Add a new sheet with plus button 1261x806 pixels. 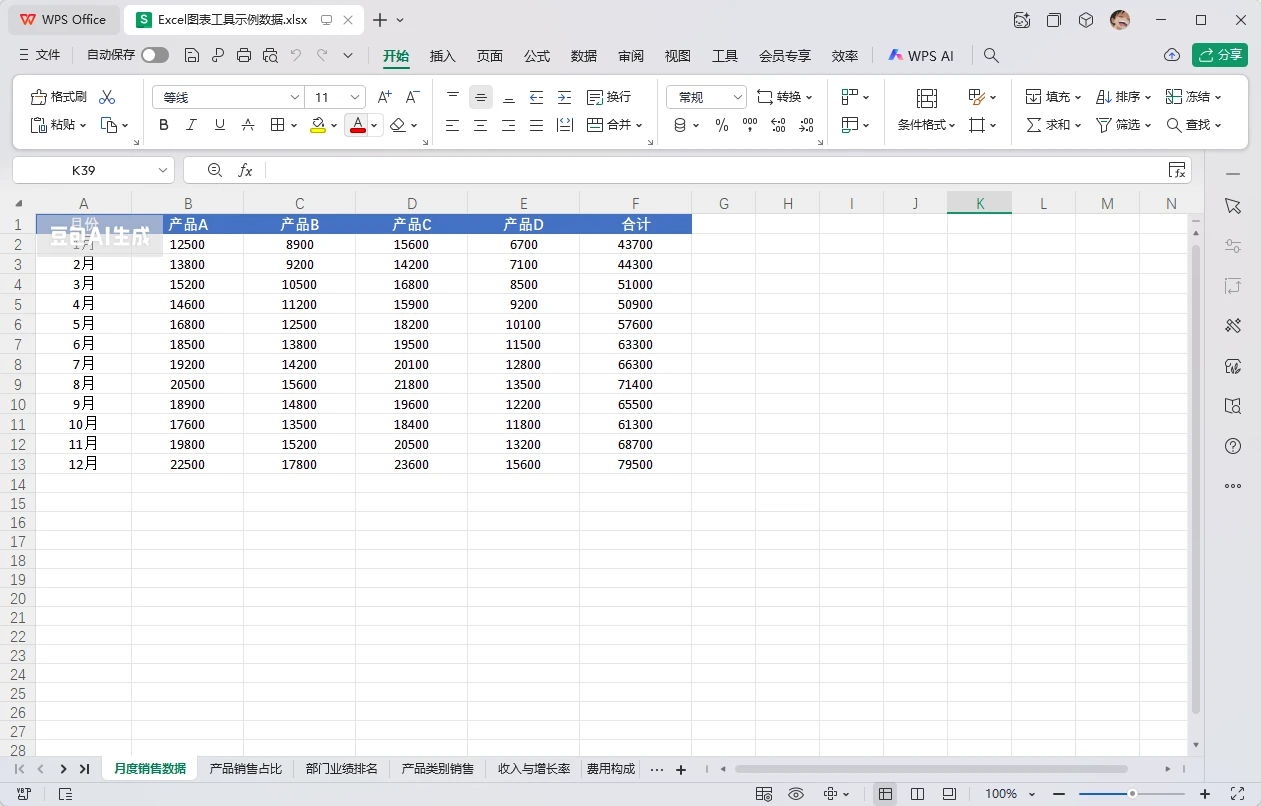(681, 769)
